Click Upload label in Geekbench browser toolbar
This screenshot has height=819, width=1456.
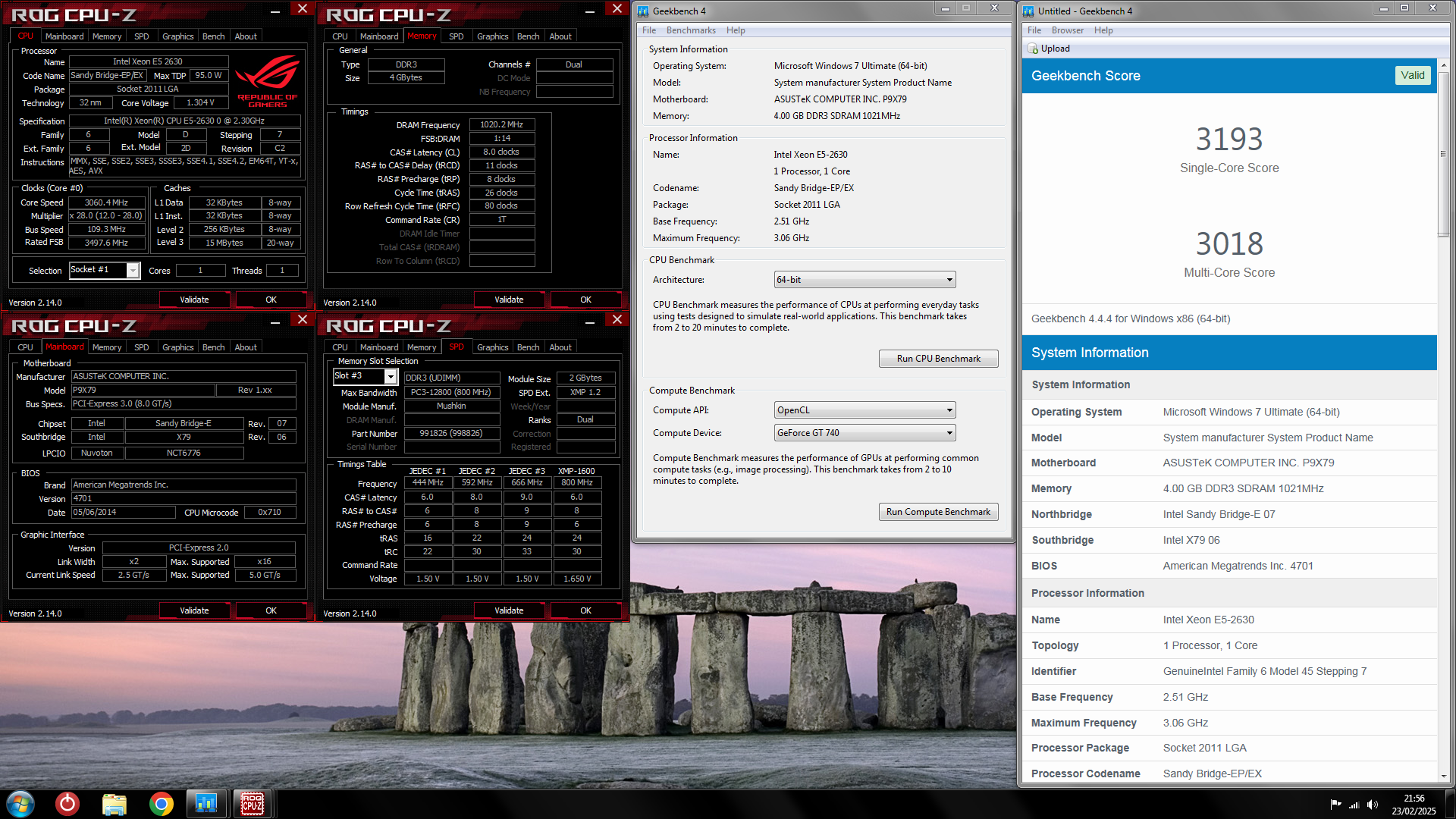[x=1055, y=49]
